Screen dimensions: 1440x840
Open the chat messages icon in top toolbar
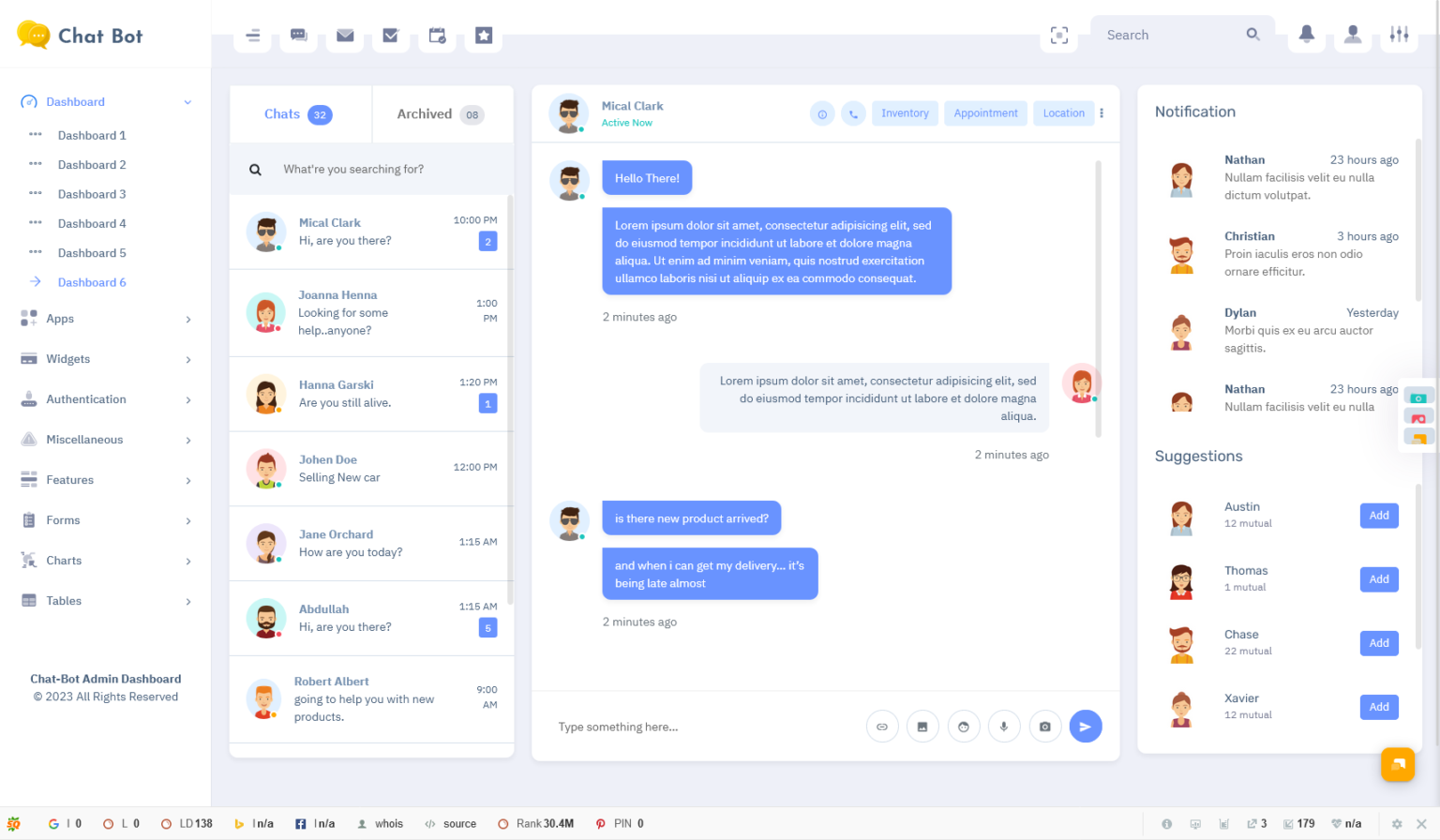click(298, 35)
